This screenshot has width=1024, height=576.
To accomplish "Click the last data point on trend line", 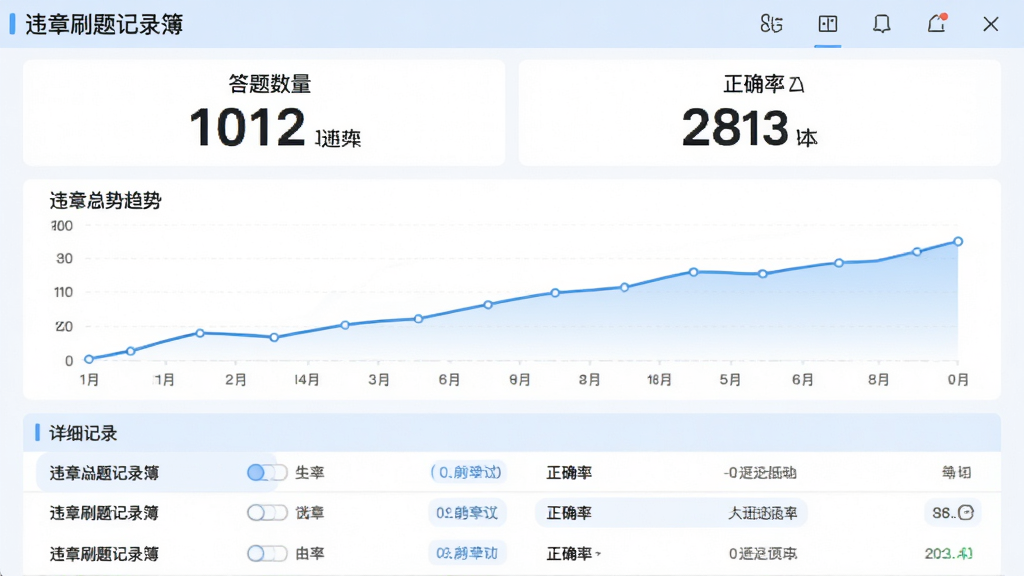I will (x=958, y=242).
